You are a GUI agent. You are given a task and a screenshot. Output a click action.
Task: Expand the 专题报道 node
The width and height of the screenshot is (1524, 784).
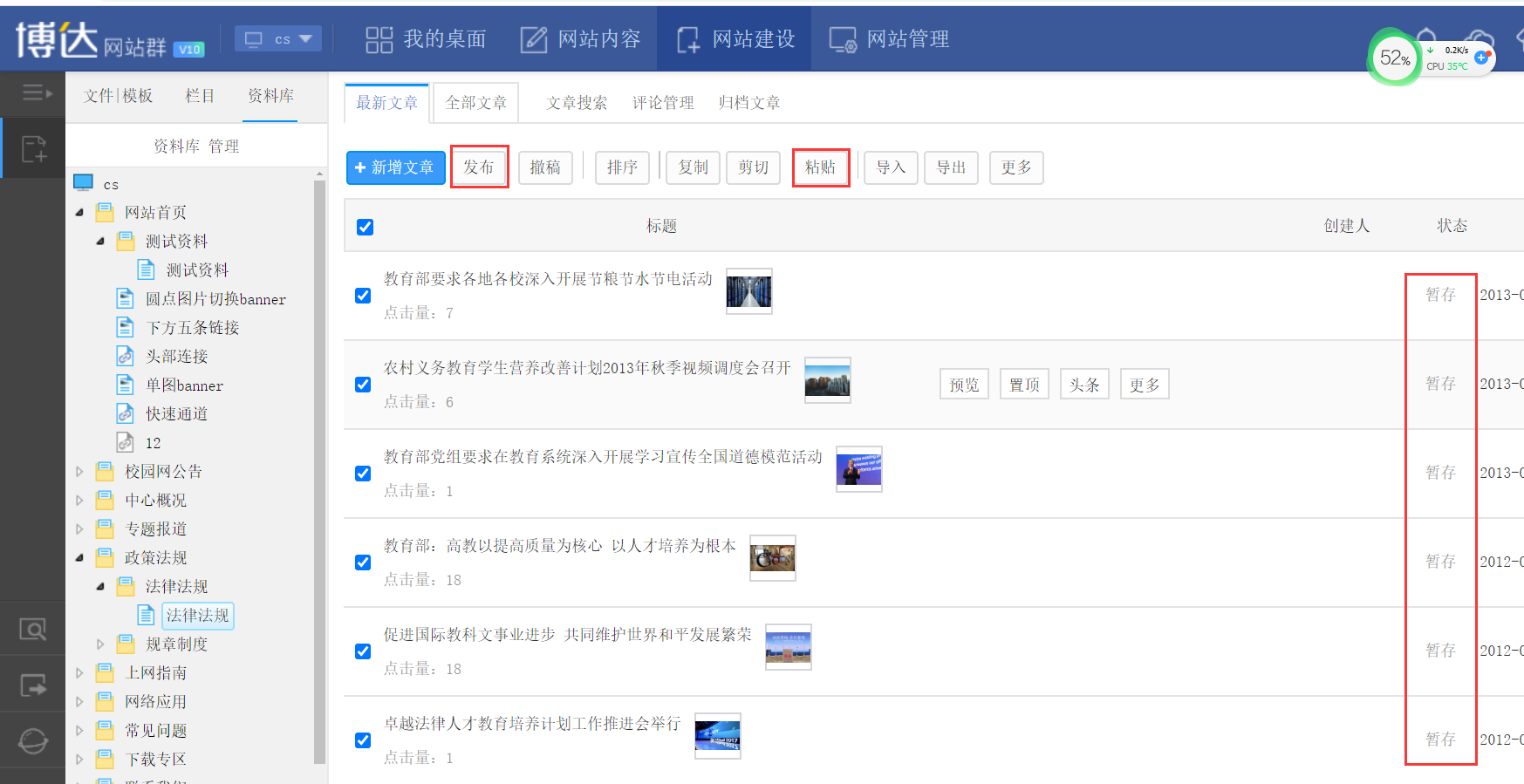click(x=79, y=528)
